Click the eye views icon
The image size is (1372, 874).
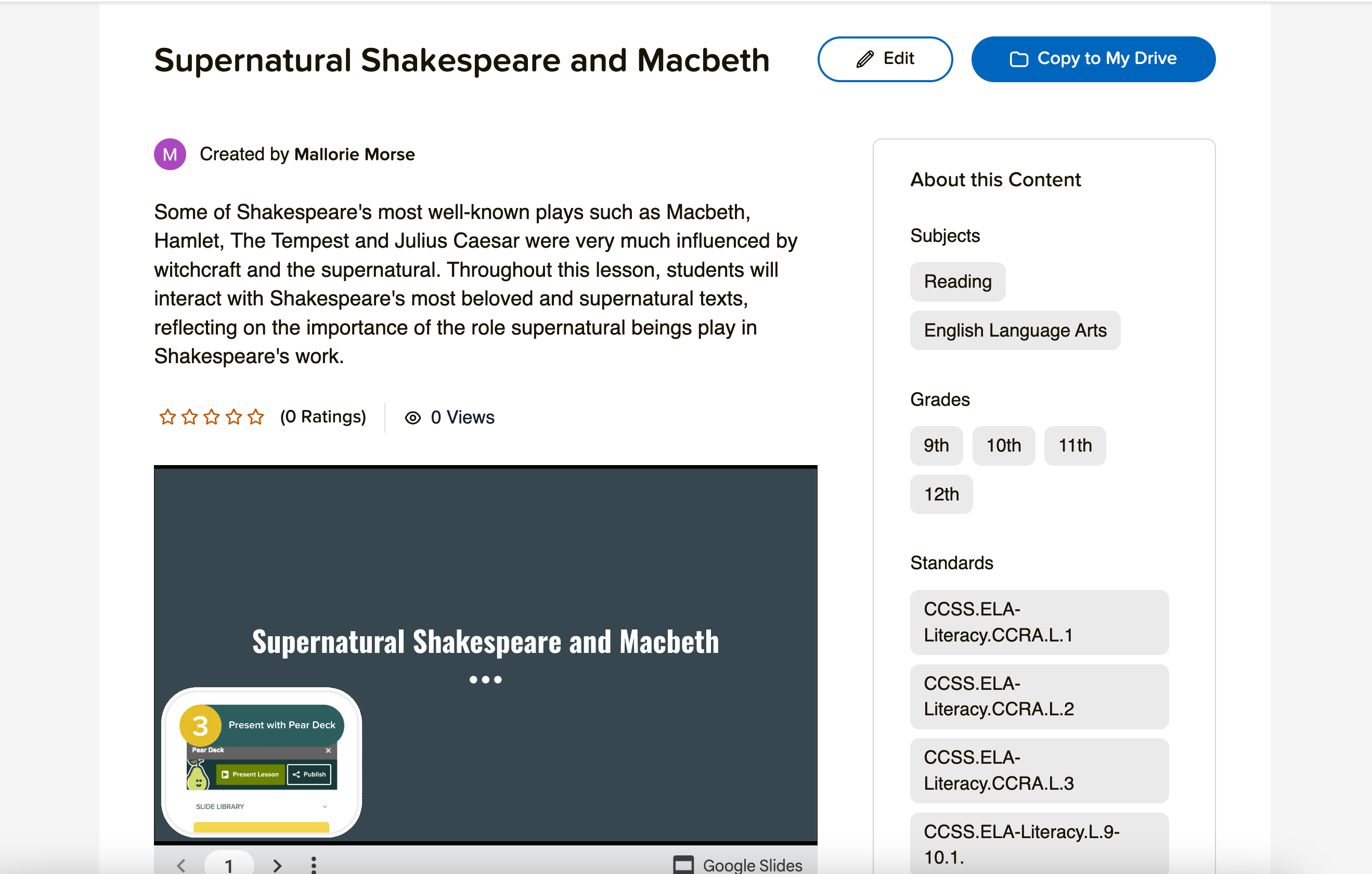pos(412,418)
